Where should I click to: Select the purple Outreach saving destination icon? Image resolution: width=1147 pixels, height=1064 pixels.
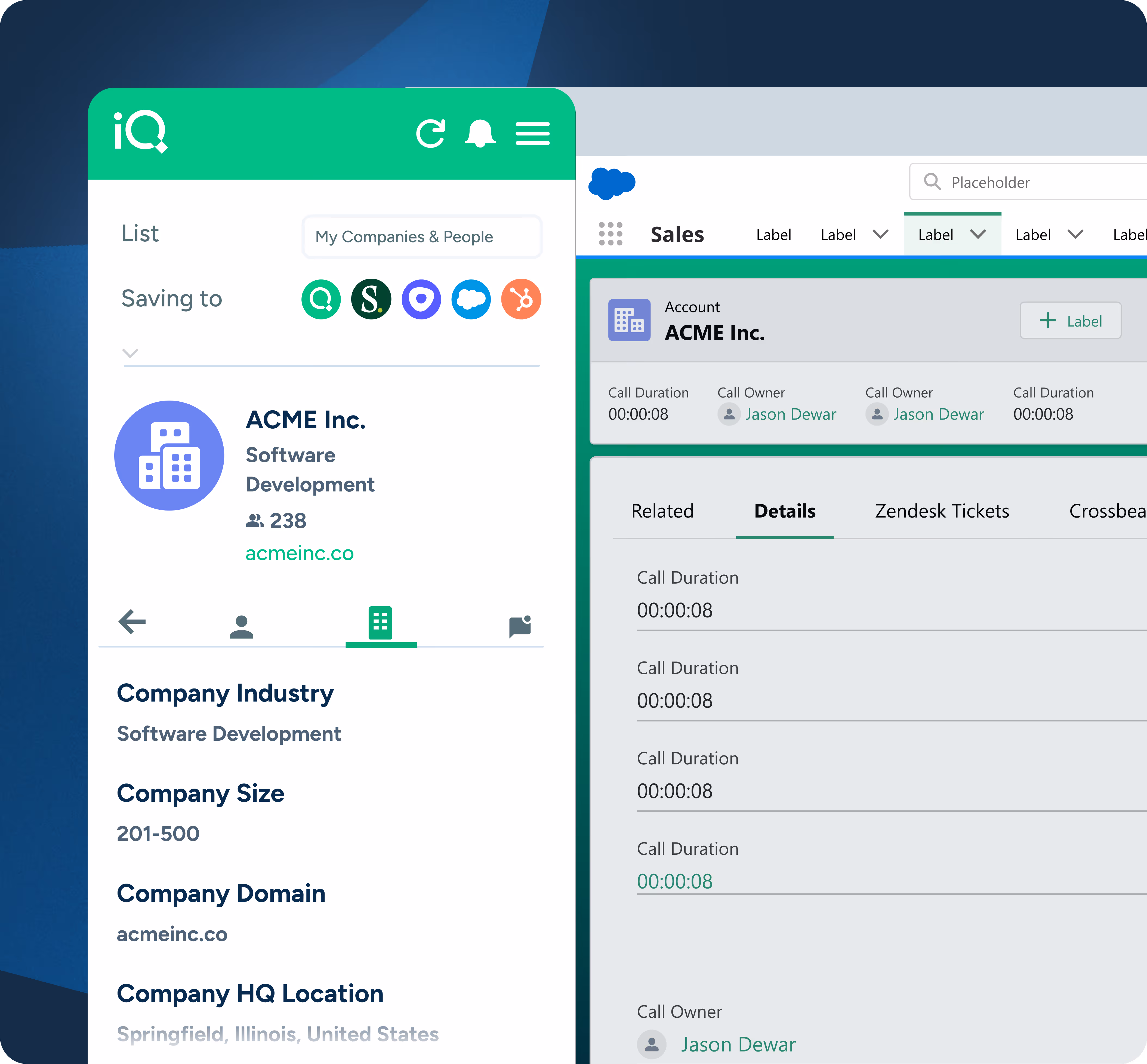coord(421,299)
